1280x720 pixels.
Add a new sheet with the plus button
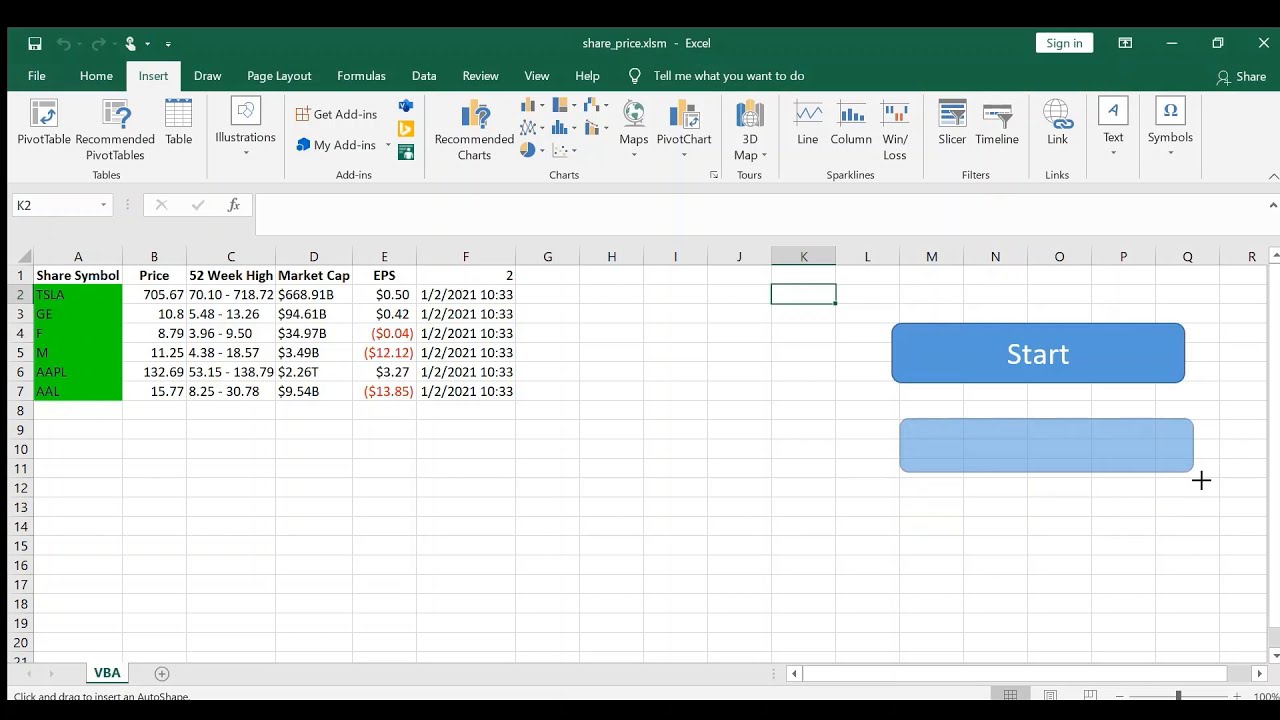(162, 674)
